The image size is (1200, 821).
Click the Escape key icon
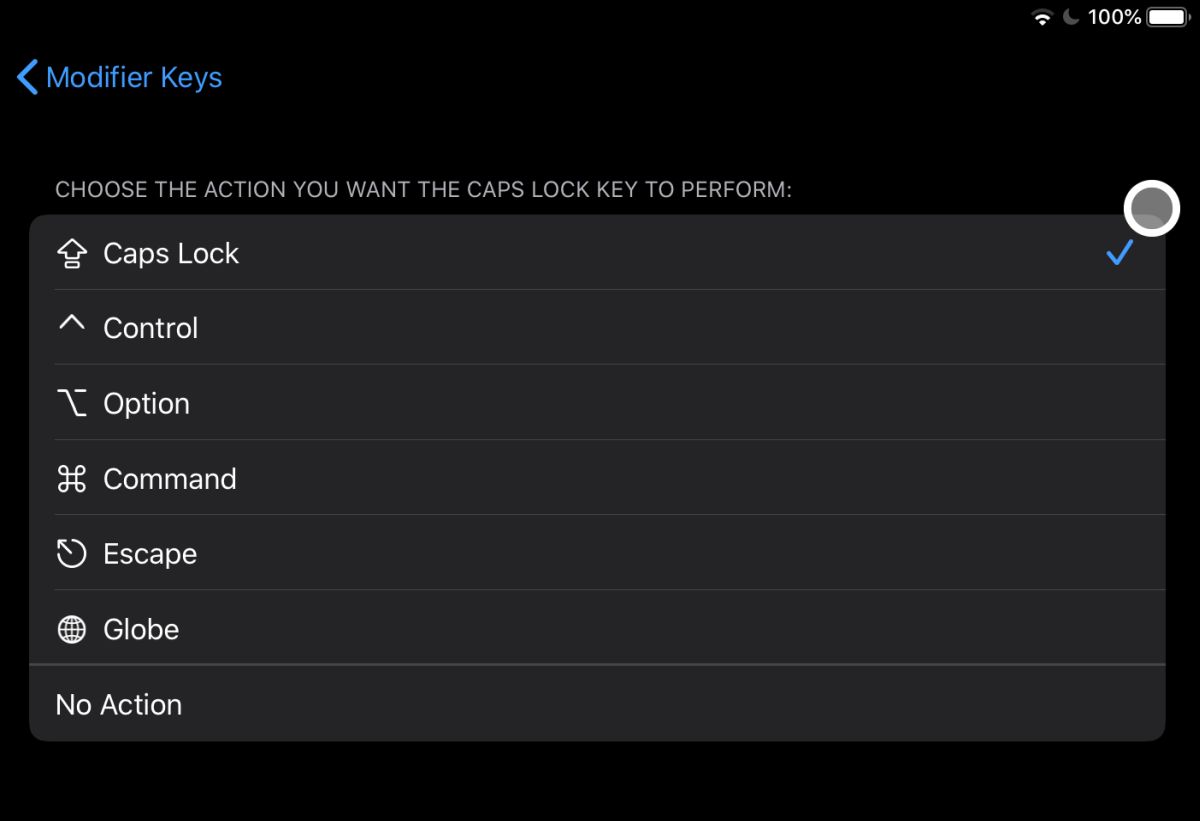71,553
